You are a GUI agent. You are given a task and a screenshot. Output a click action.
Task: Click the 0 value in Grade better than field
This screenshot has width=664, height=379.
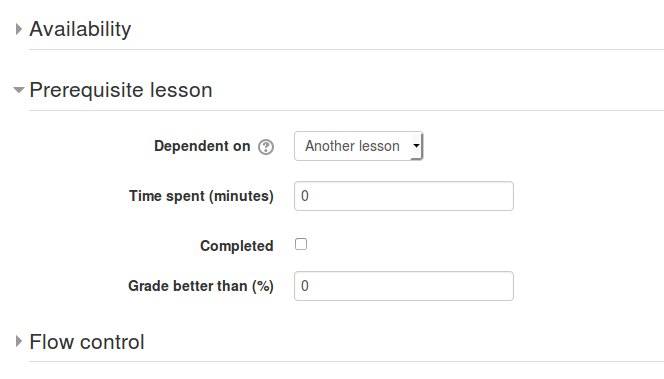305,286
